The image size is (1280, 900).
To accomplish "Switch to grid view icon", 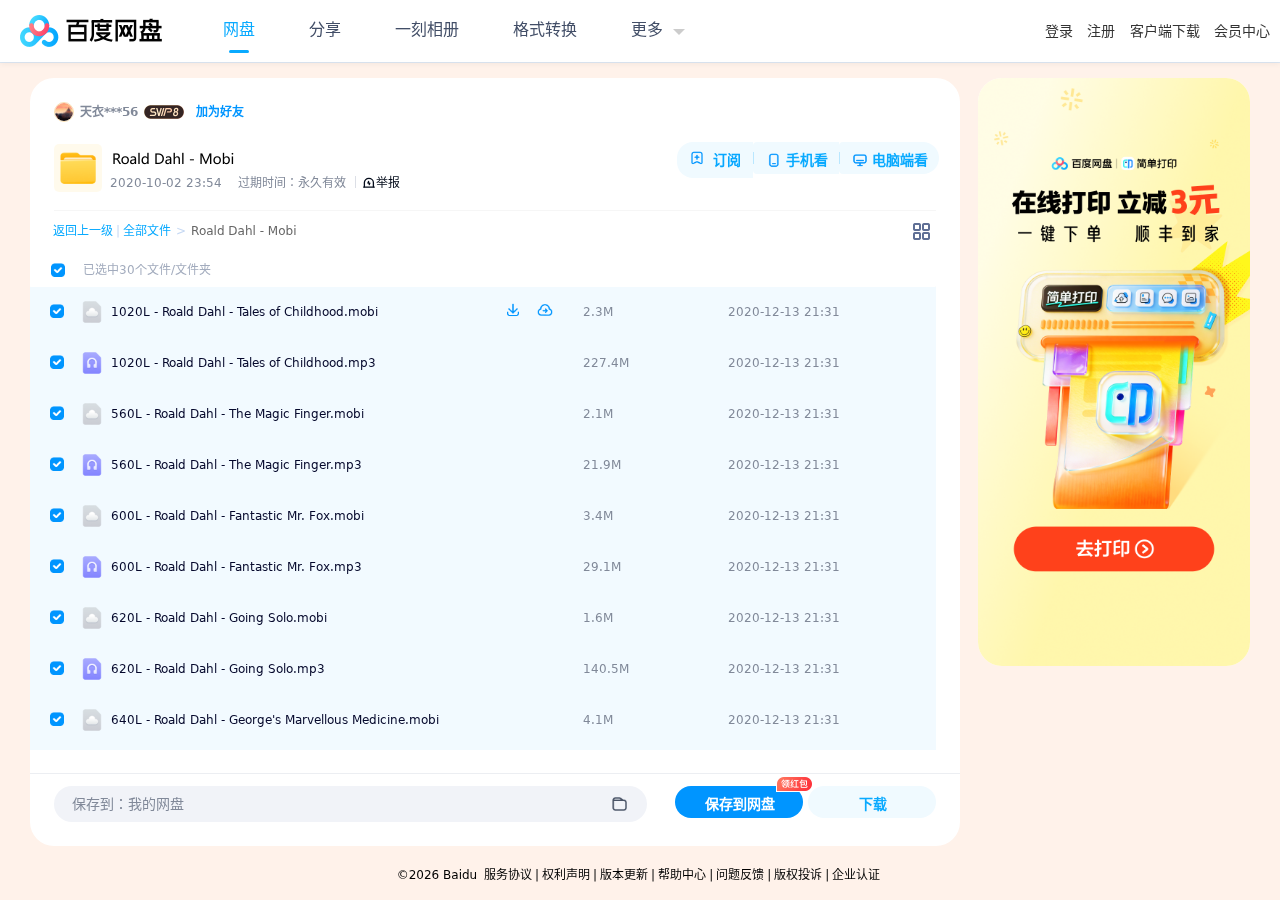I will click(x=921, y=231).
